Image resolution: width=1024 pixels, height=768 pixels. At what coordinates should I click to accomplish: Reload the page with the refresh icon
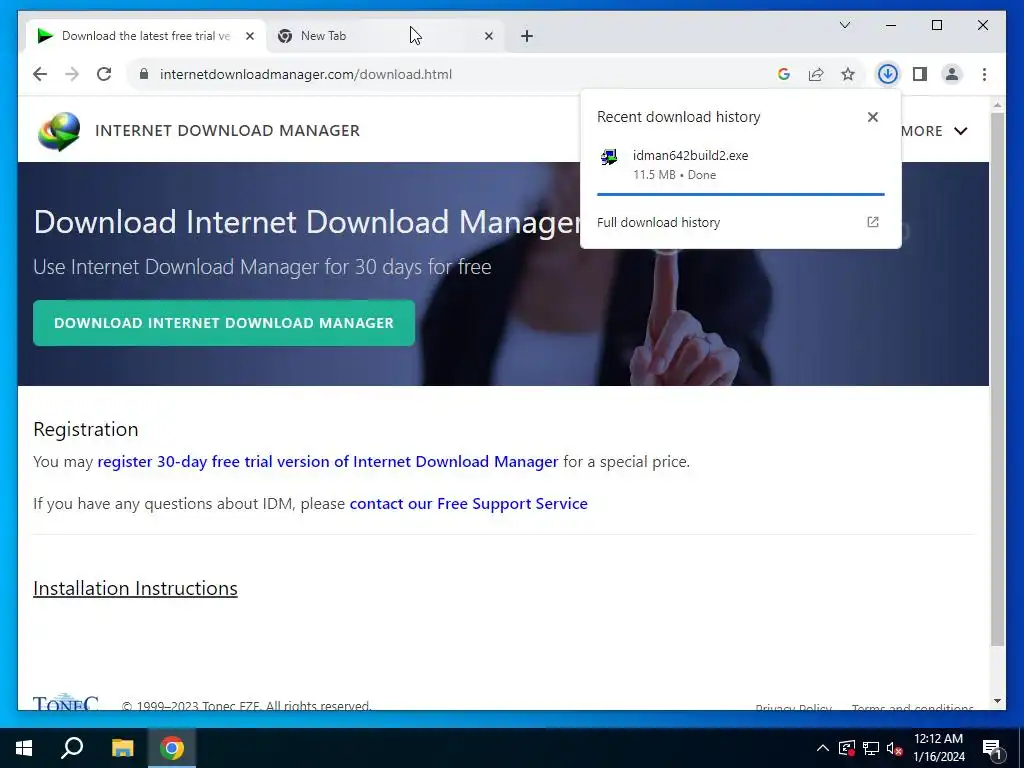tap(104, 74)
